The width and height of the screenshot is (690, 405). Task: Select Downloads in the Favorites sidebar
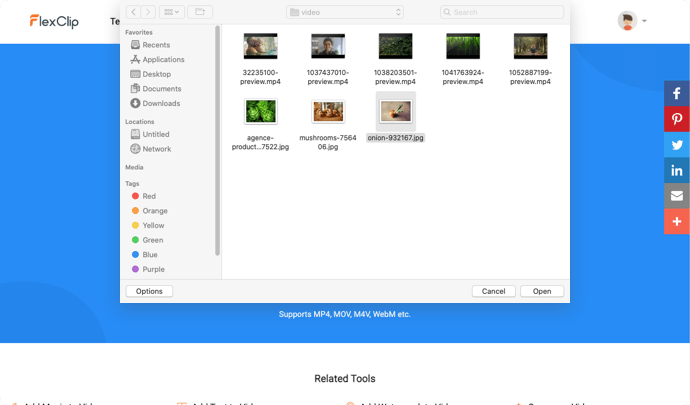click(x=160, y=103)
